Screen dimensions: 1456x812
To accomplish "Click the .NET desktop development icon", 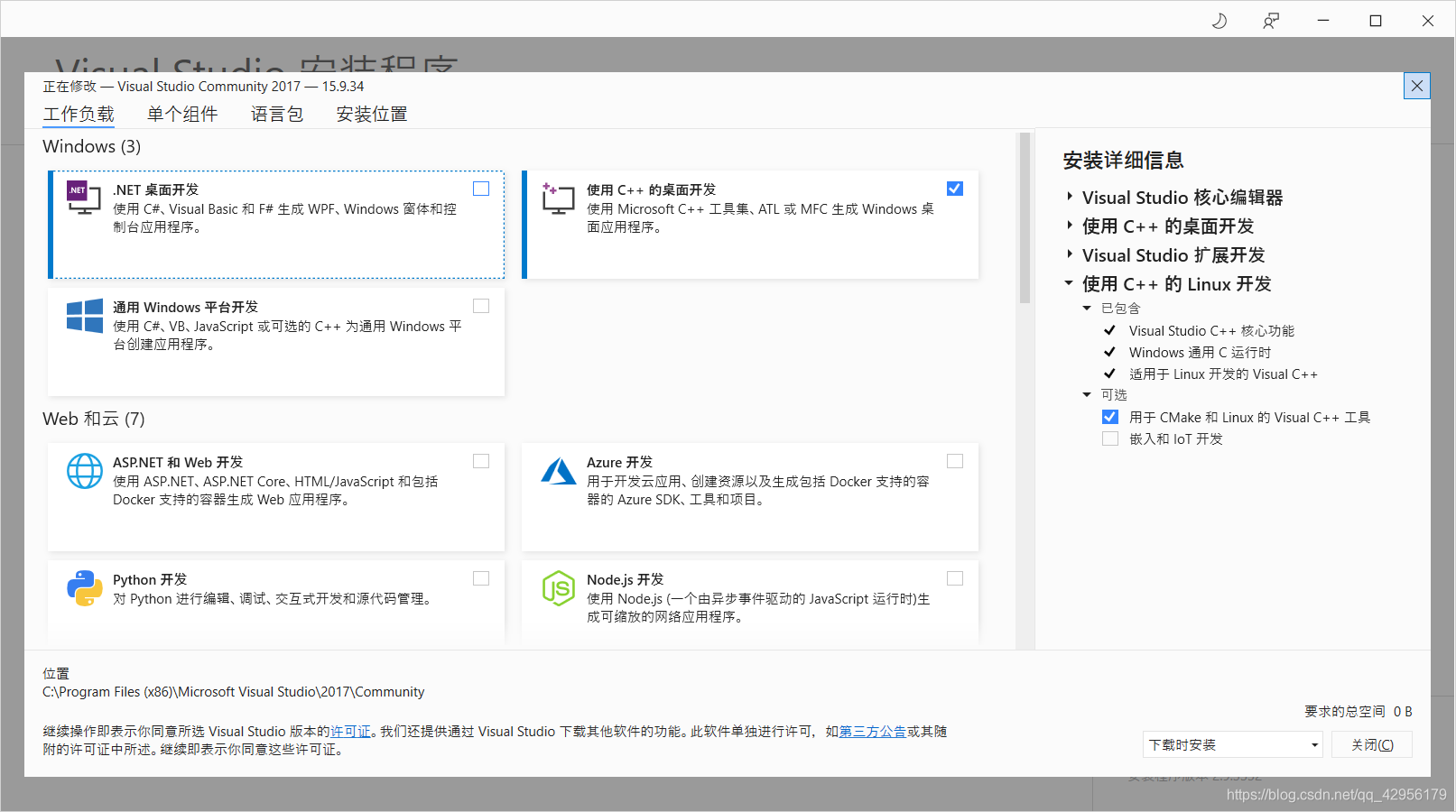I will (84, 198).
